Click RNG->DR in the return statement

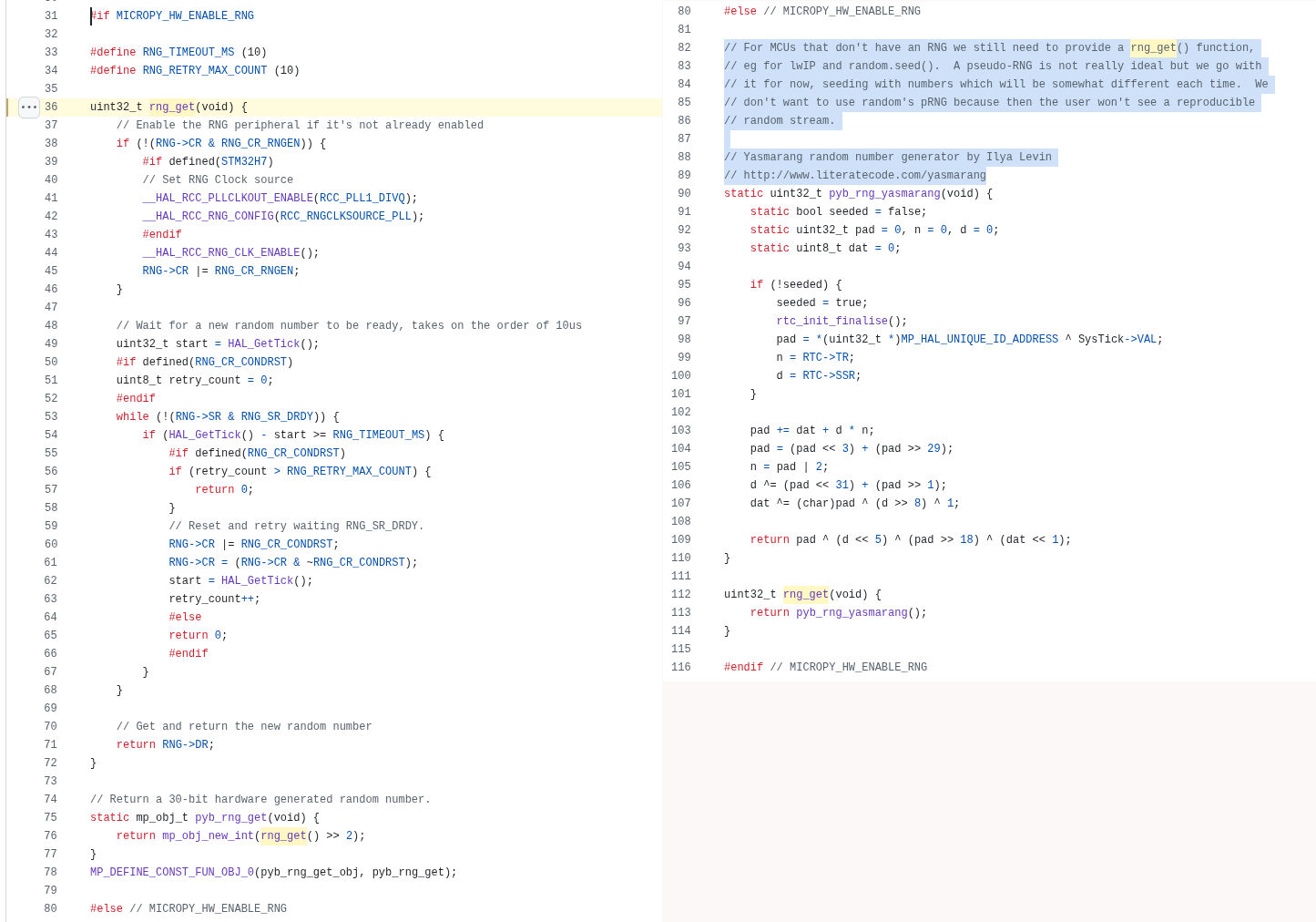click(x=185, y=744)
